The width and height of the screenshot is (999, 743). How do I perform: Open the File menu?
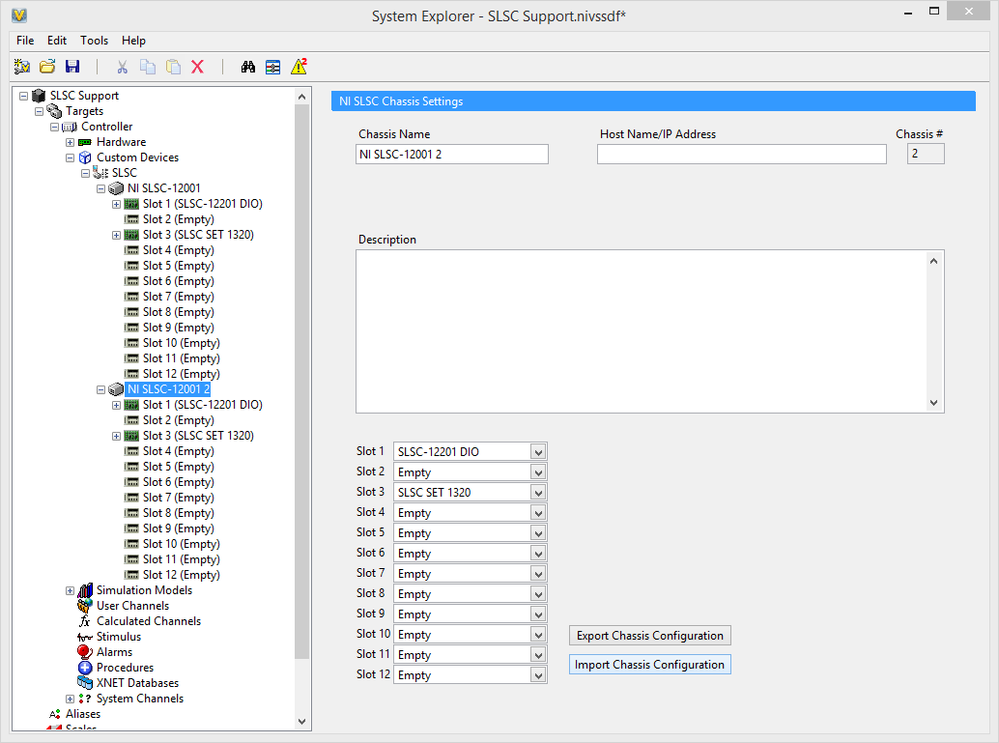pos(25,41)
